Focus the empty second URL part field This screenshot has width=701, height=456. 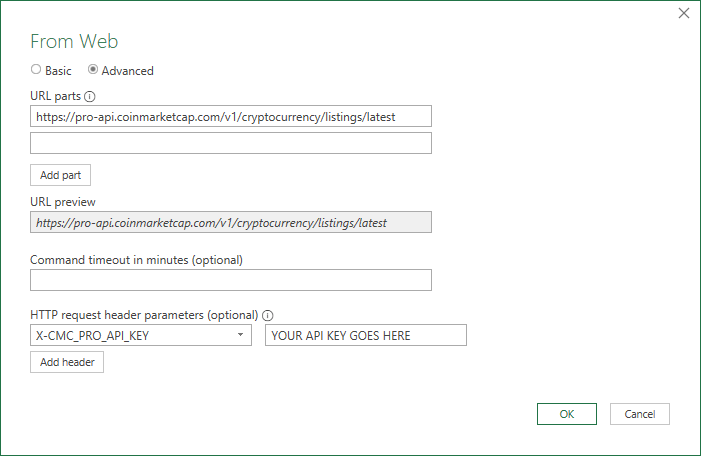pyautogui.click(x=230, y=143)
